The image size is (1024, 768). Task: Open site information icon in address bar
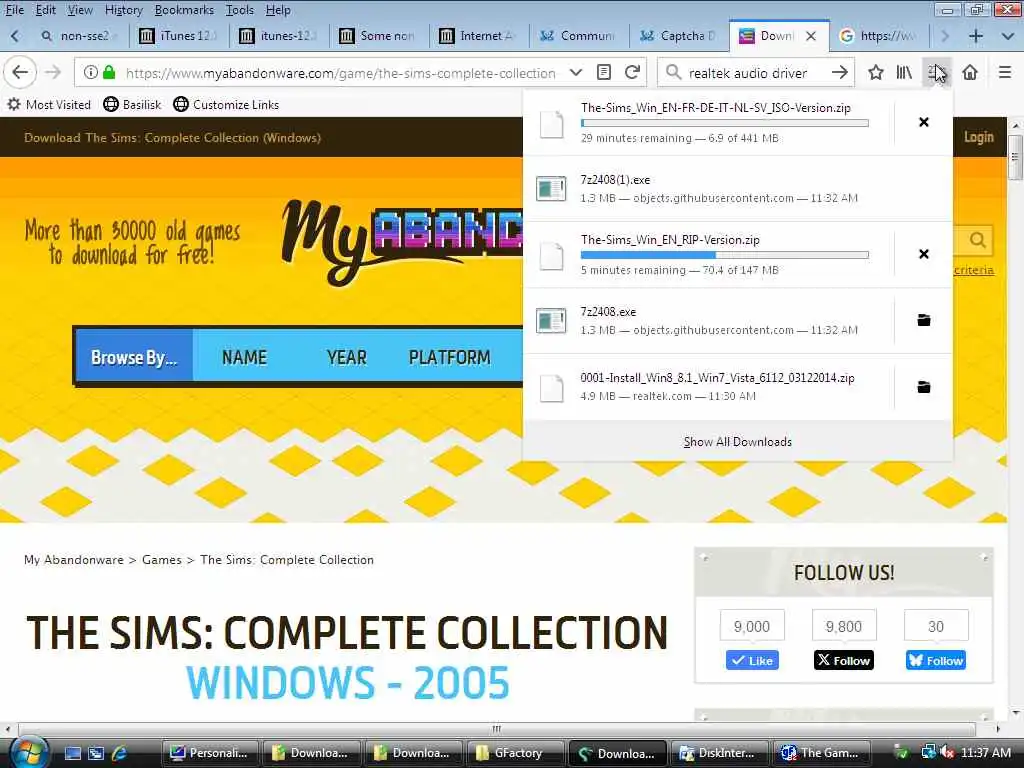coord(91,72)
